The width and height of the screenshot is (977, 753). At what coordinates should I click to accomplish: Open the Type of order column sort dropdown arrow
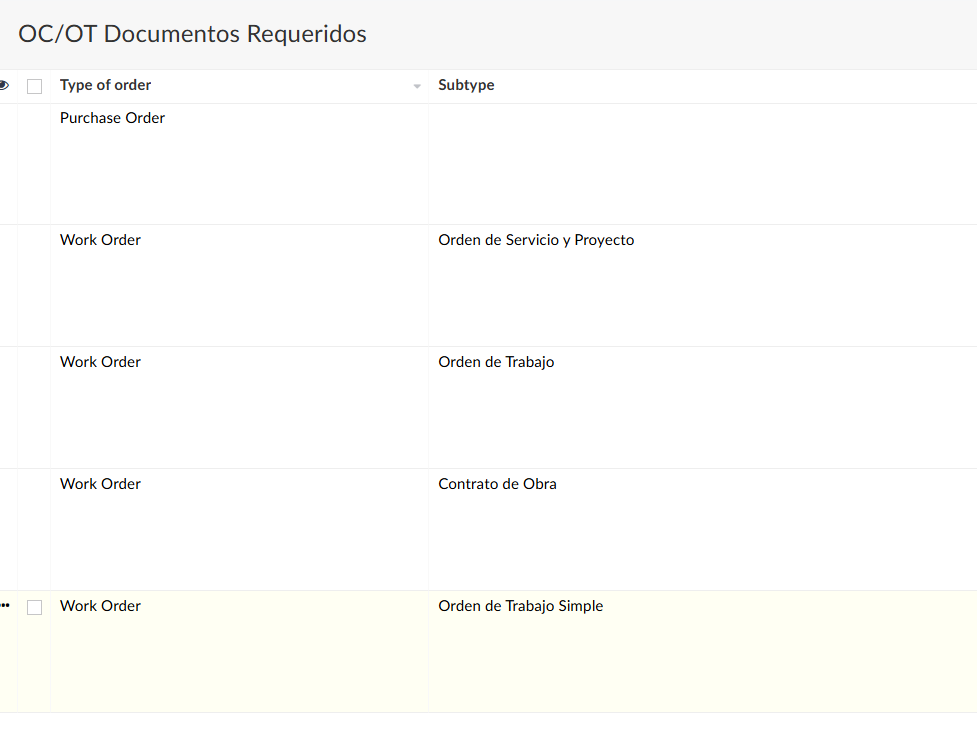pos(417,86)
